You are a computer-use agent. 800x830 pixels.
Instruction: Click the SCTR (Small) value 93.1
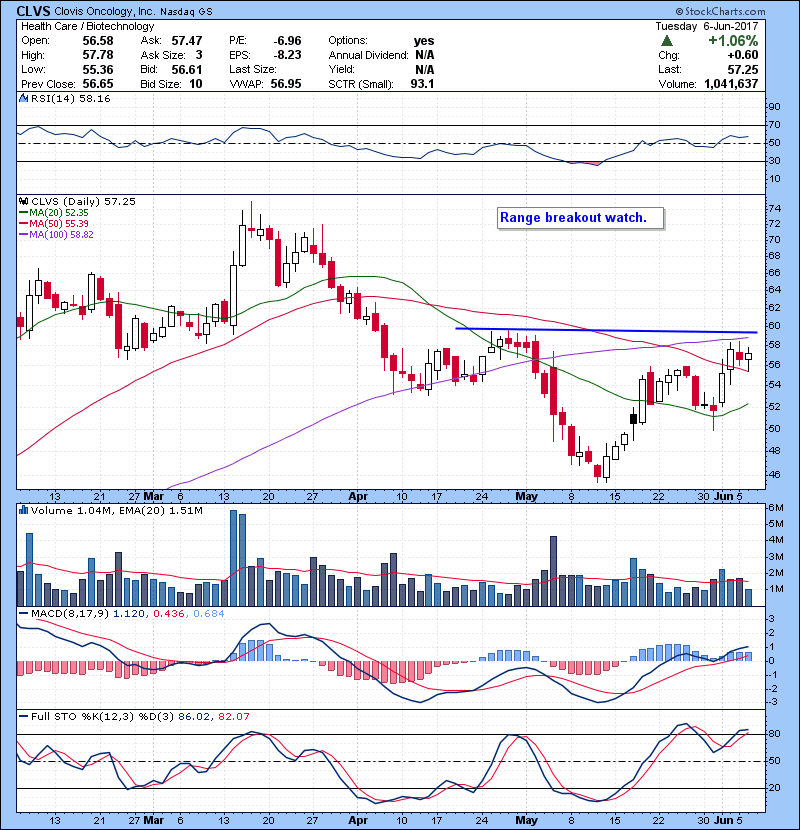pyautogui.click(x=422, y=84)
